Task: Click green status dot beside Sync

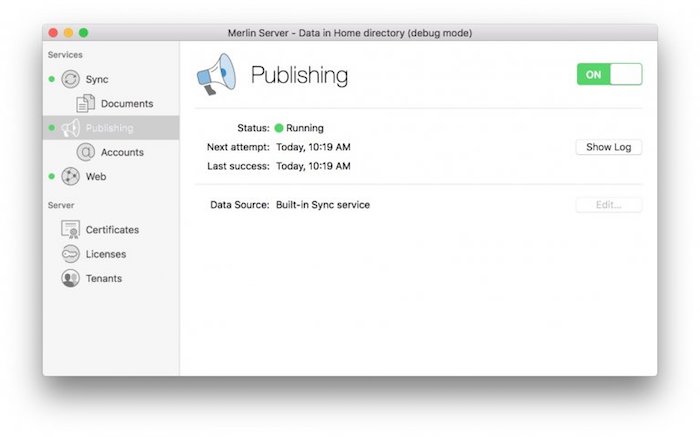Action: click(x=52, y=79)
